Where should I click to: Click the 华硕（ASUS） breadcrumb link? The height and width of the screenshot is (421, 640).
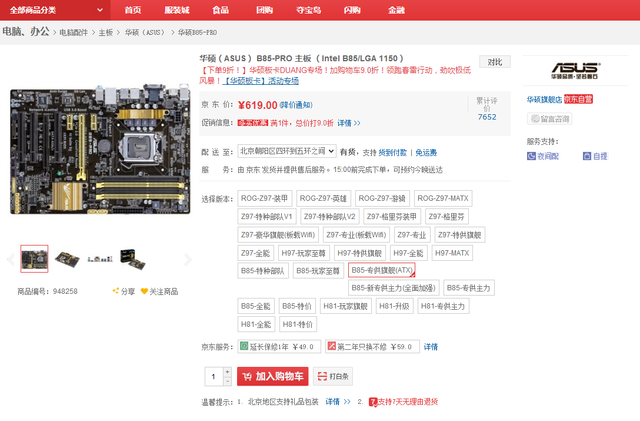pos(145,33)
